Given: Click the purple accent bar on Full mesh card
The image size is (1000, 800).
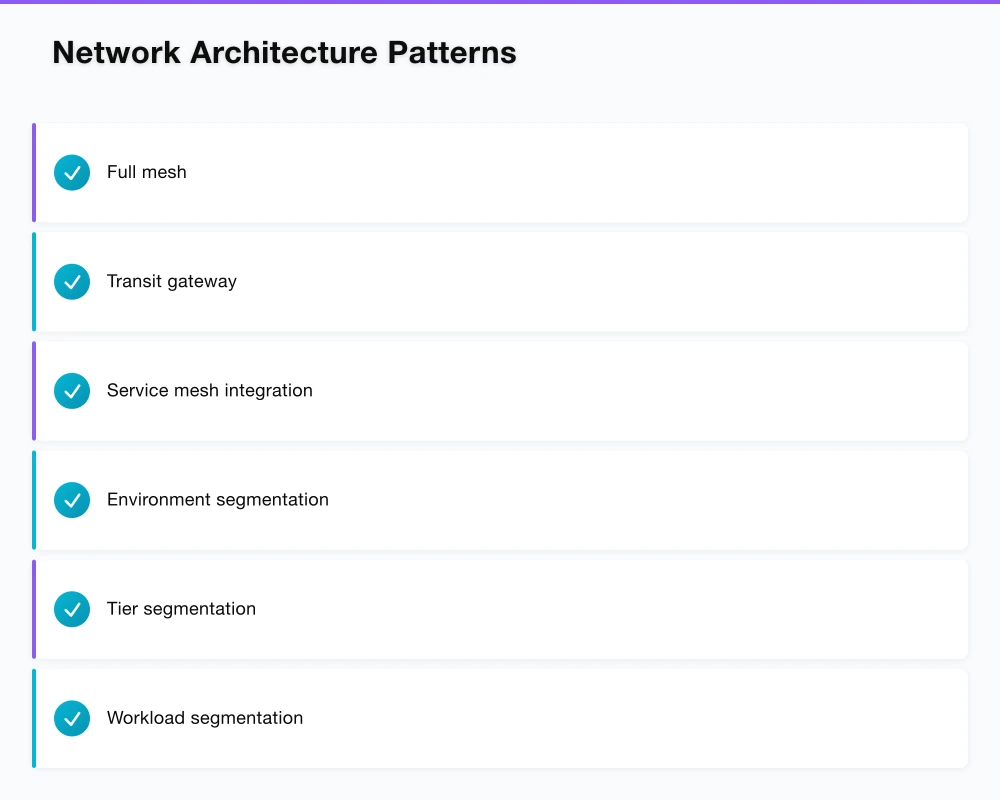Looking at the screenshot, I should click(33, 172).
